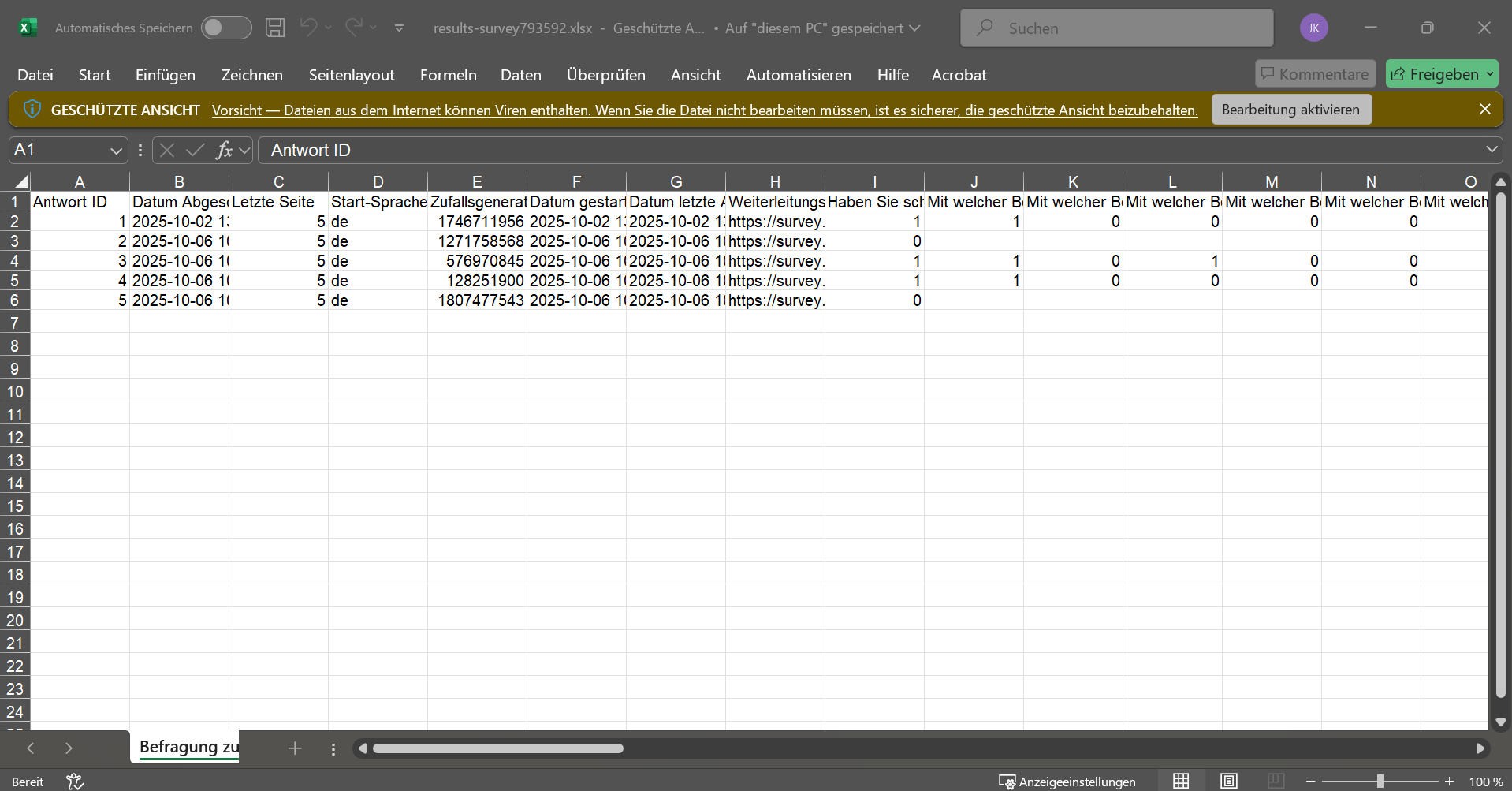Image resolution: width=1512 pixels, height=791 pixels.
Task: Open the Daten ribbon tab
Action: pyautogui.click(x=520, y=75)
